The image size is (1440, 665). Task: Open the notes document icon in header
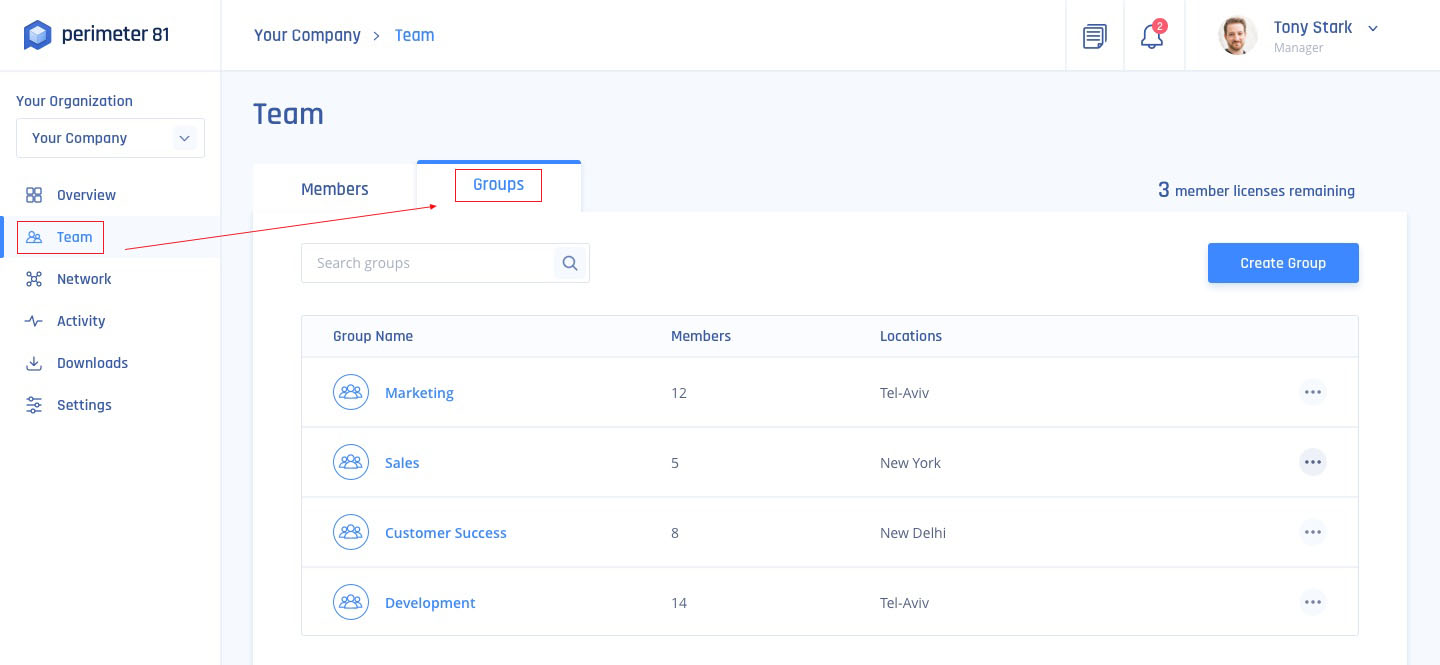1095,36
